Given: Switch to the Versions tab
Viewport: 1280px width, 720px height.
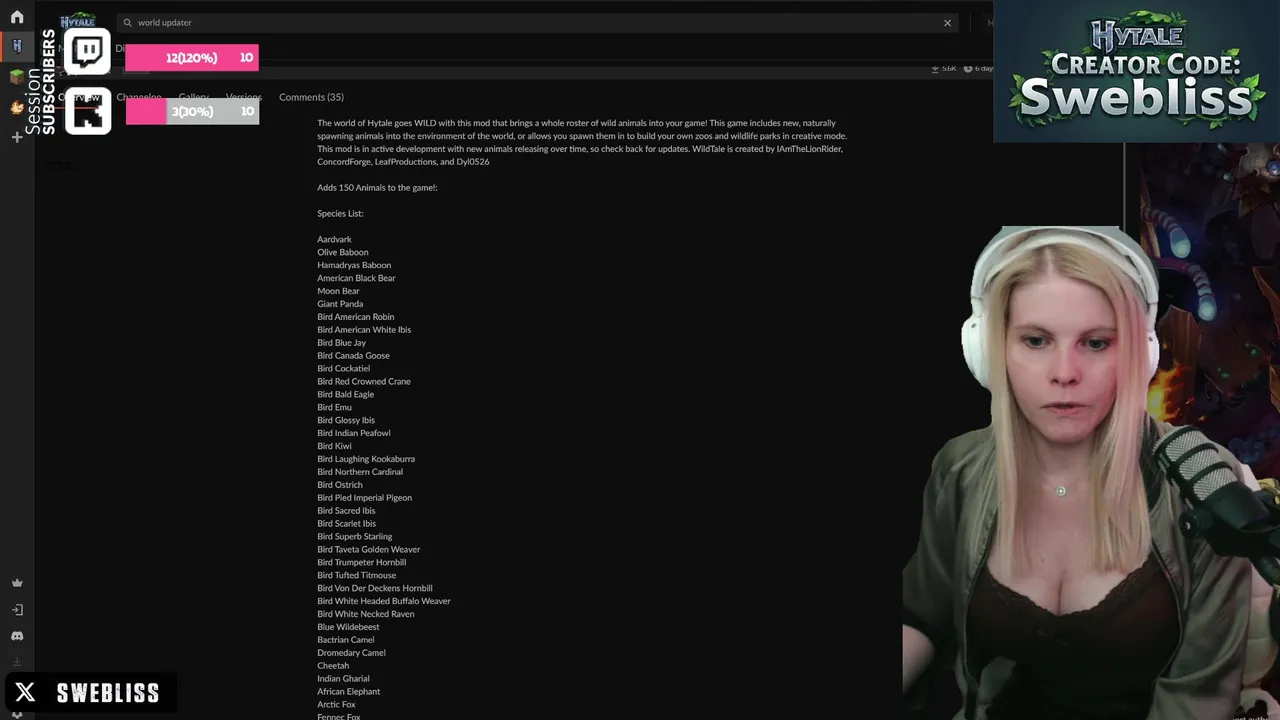Looking at the screenshot, I should coord(244,97).
